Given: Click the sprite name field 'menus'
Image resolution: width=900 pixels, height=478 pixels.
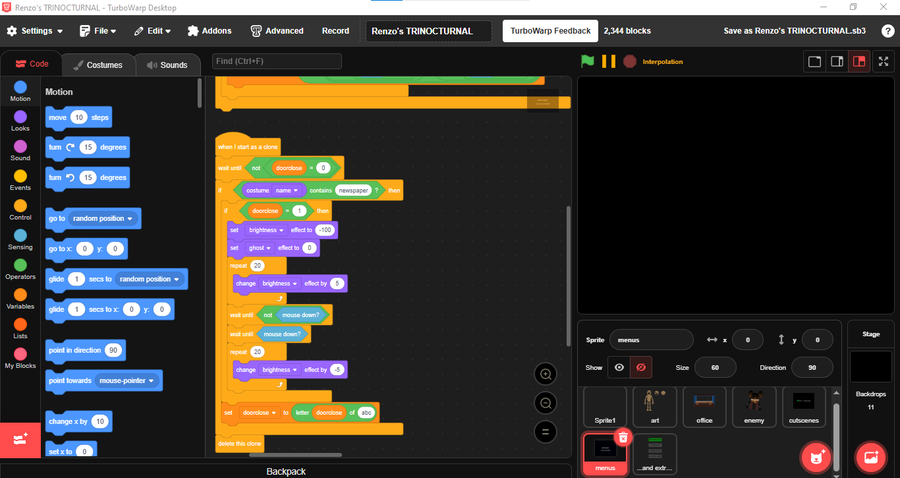Looking at the screenshot, I should [x=651, y=340].
